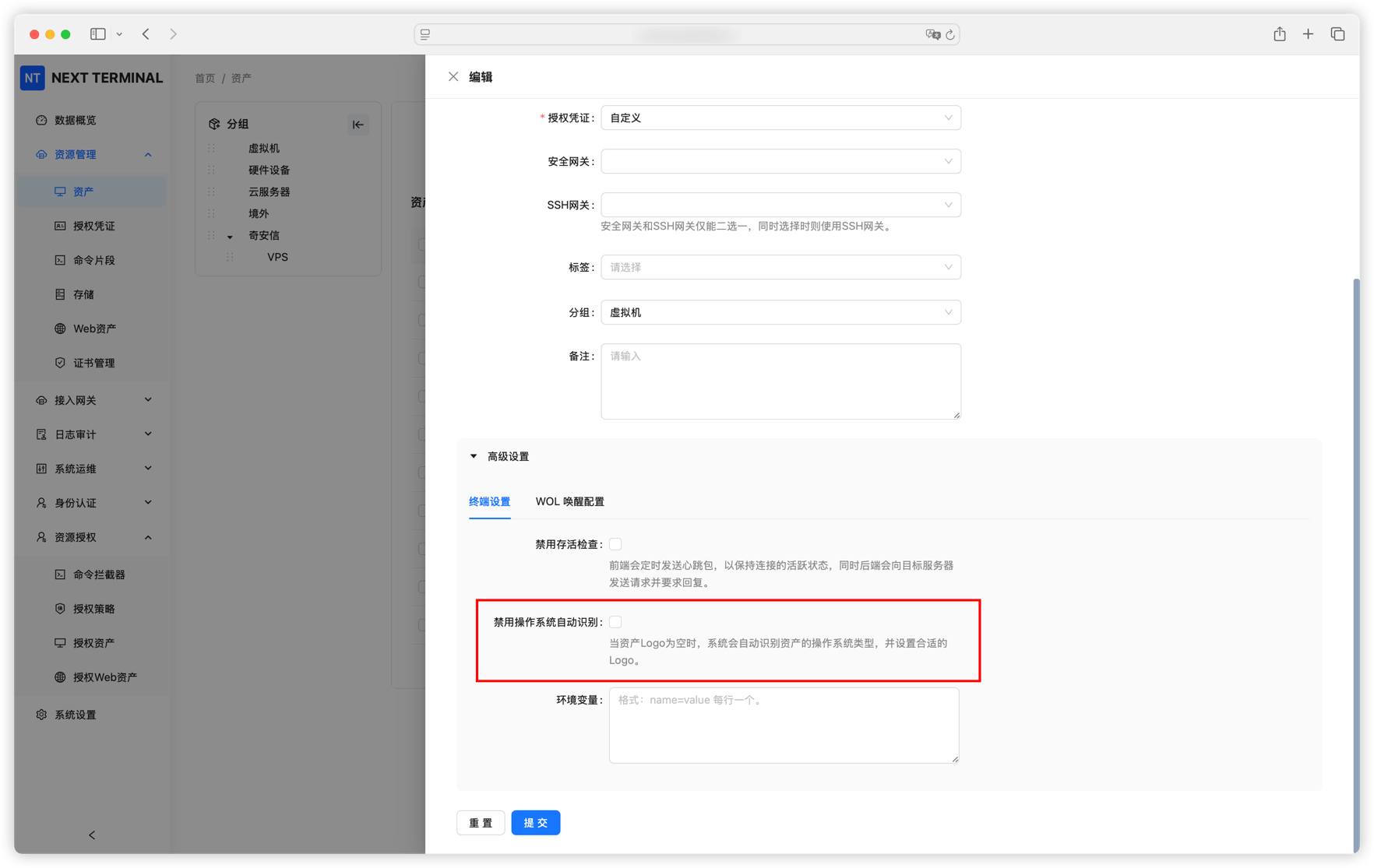Click the 授权凭证 credentials icon
Screen dimensions: 1374x868
coord(60,226)
